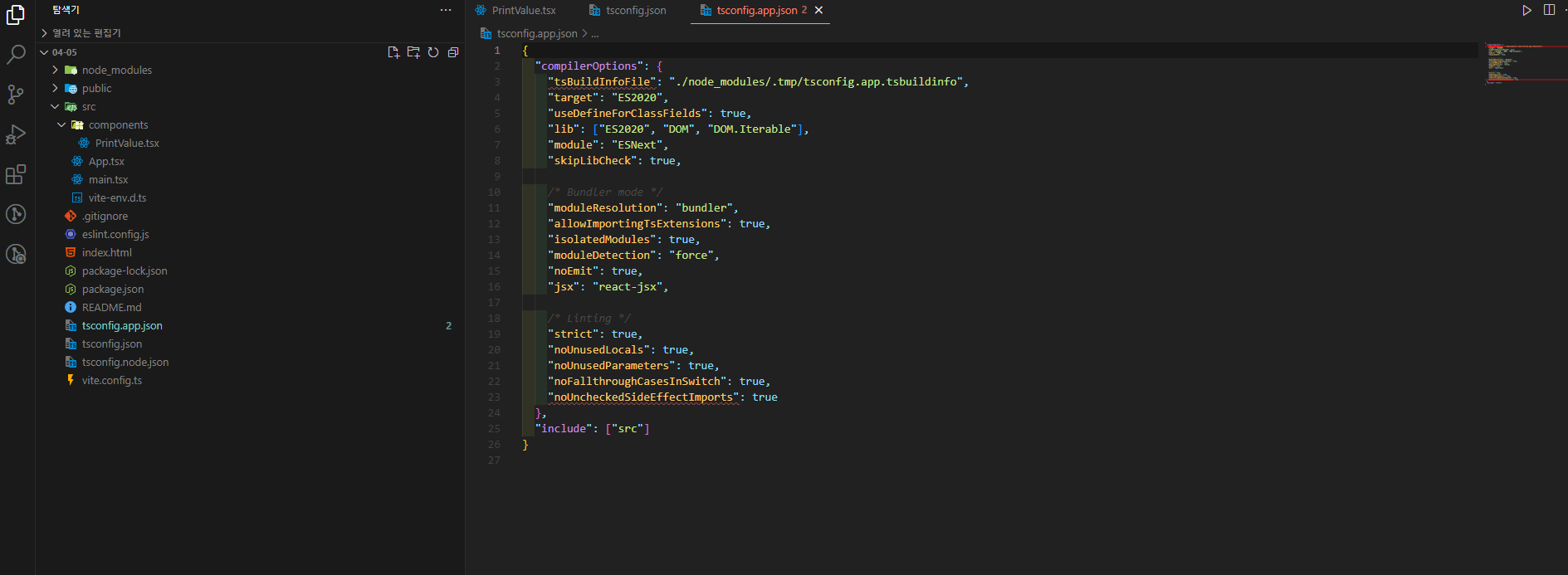Open the Source Control view
1568x575 pixels.
point(16,95)
